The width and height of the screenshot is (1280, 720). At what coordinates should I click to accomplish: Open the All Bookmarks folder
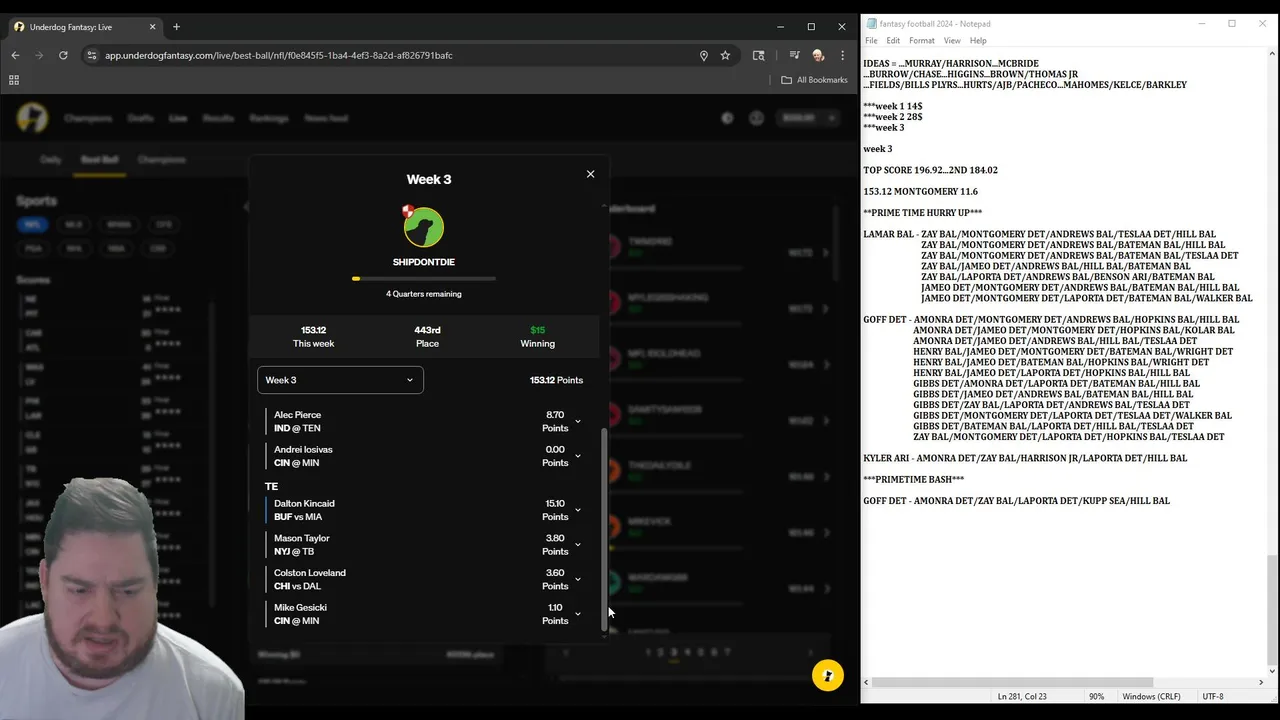tap(814, 80)
